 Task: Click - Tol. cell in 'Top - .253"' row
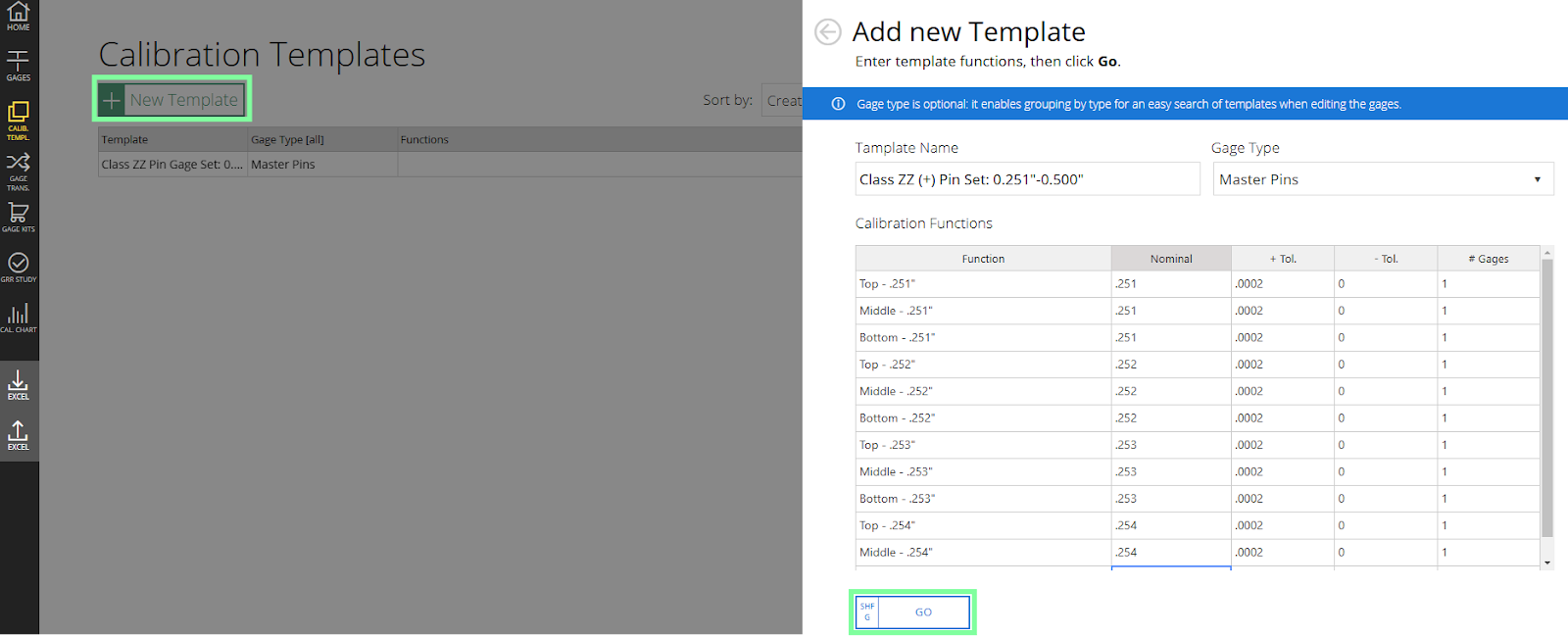tap(1386, 445)
